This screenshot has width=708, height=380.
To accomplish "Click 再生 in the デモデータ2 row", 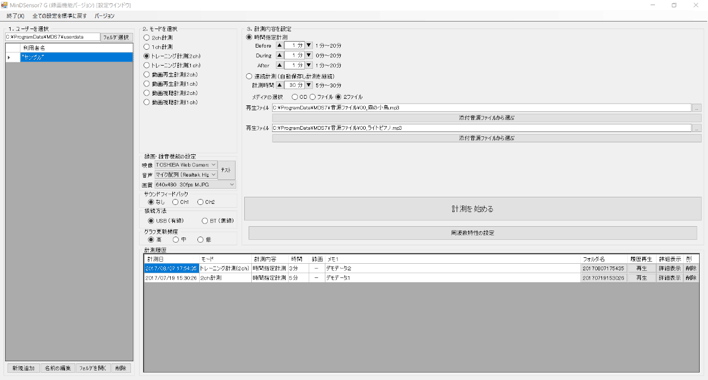I will pyautogui.click(x=641, y=269).
